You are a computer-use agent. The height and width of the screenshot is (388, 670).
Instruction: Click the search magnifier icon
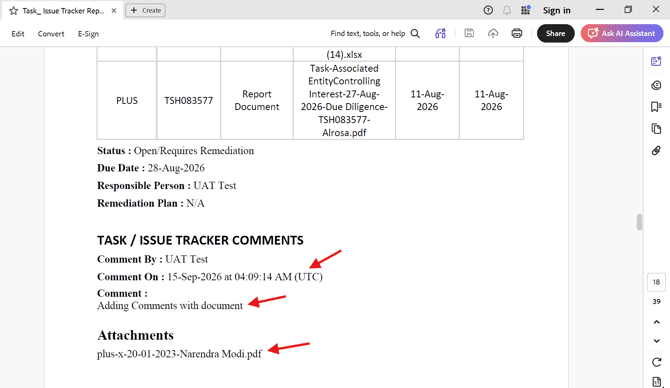(415, 33)
